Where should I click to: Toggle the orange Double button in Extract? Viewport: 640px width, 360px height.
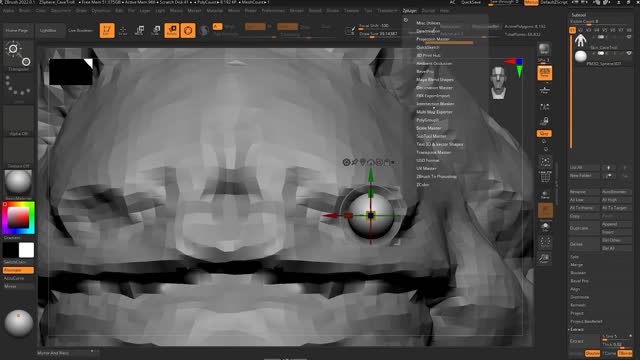pyautogui.click(x=592, y=353)
